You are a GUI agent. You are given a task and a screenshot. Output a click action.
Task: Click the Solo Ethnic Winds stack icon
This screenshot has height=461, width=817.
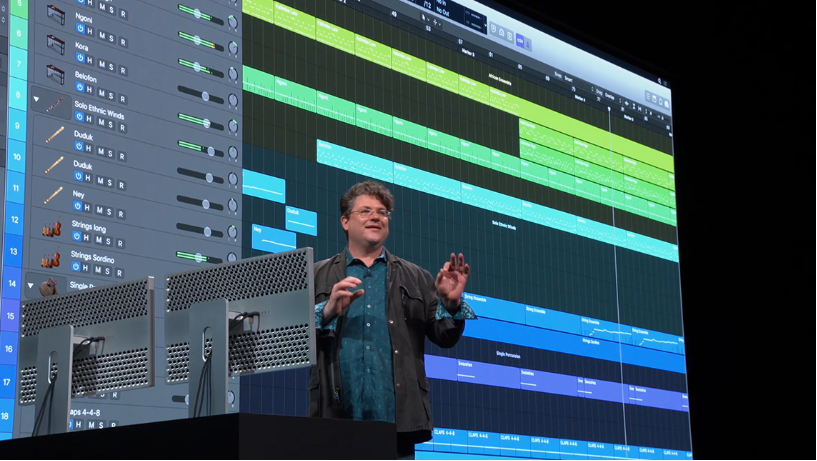[x=55, y=105]
